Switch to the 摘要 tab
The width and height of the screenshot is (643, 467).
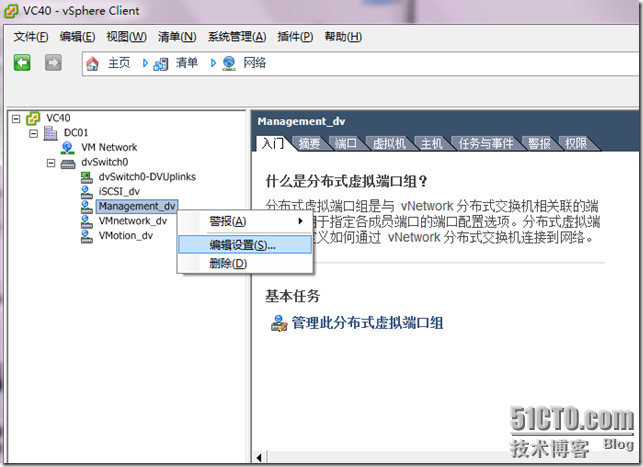[309, 144]
